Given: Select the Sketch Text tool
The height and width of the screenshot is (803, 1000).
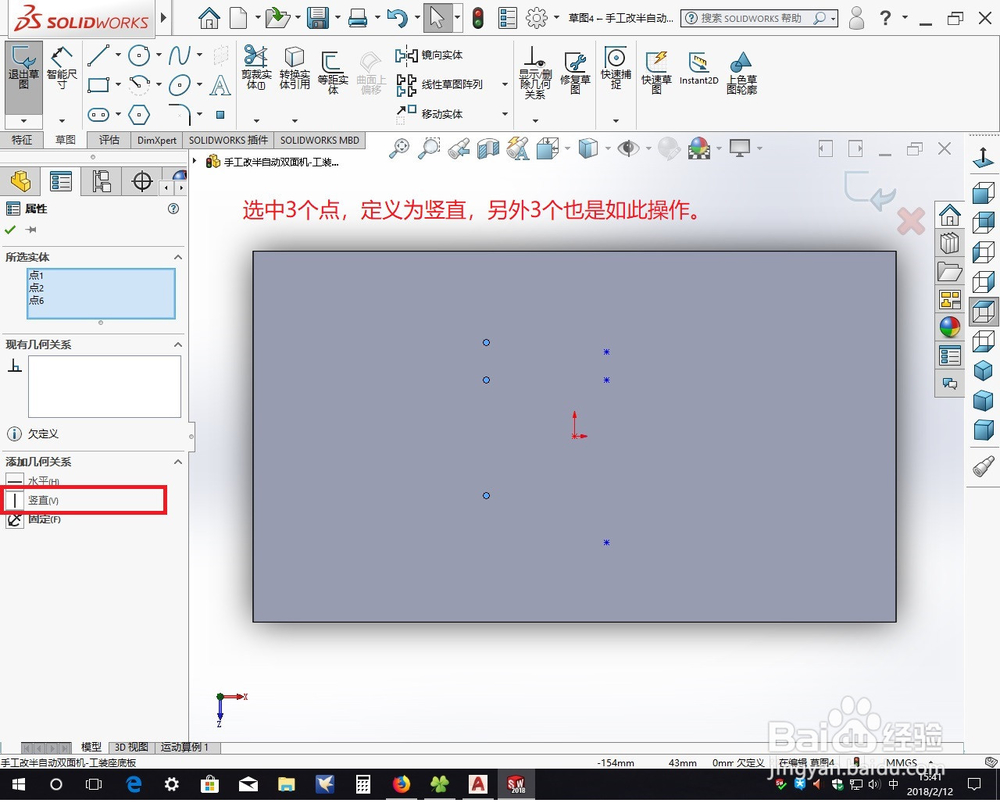Looking at the screenshot, I should 220,85.
